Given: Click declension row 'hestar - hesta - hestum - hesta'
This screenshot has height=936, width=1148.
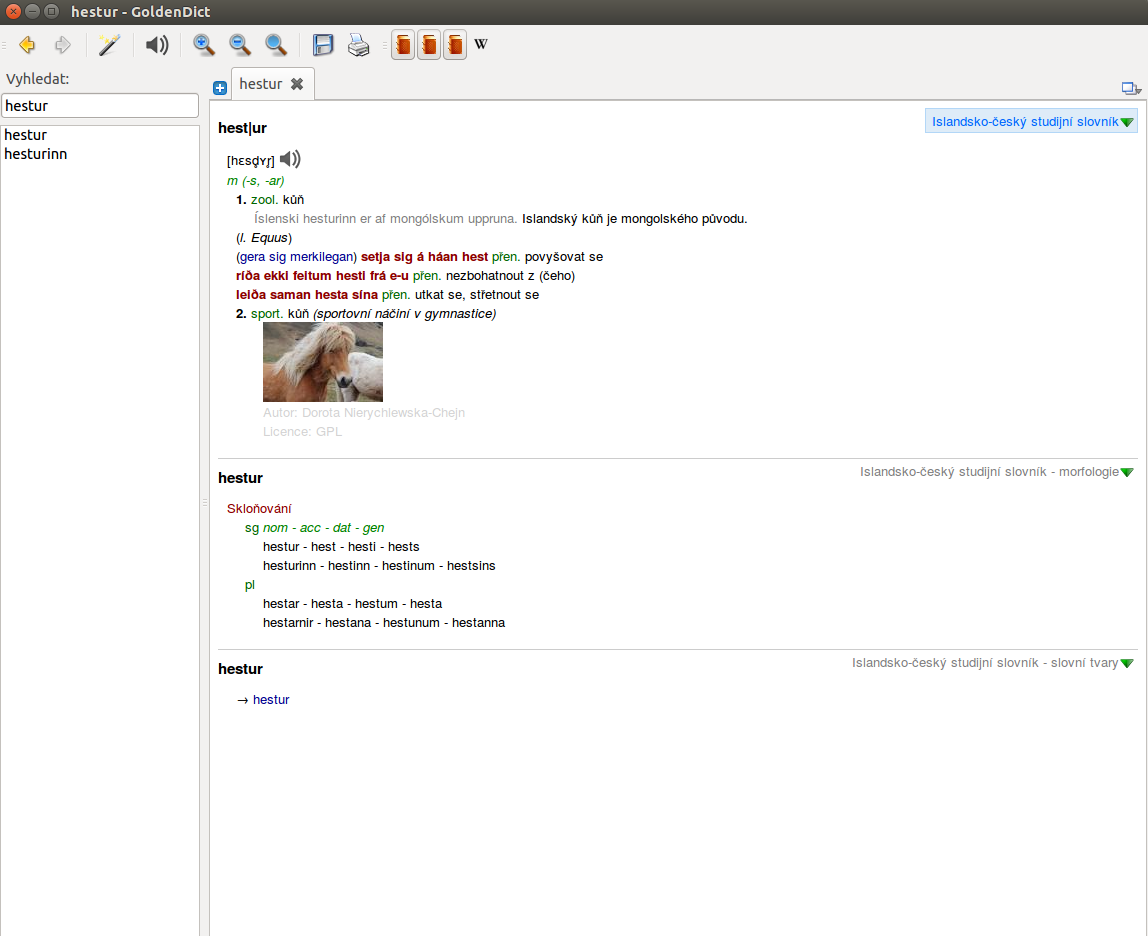Looking at the screenshot, I should 352,603.
